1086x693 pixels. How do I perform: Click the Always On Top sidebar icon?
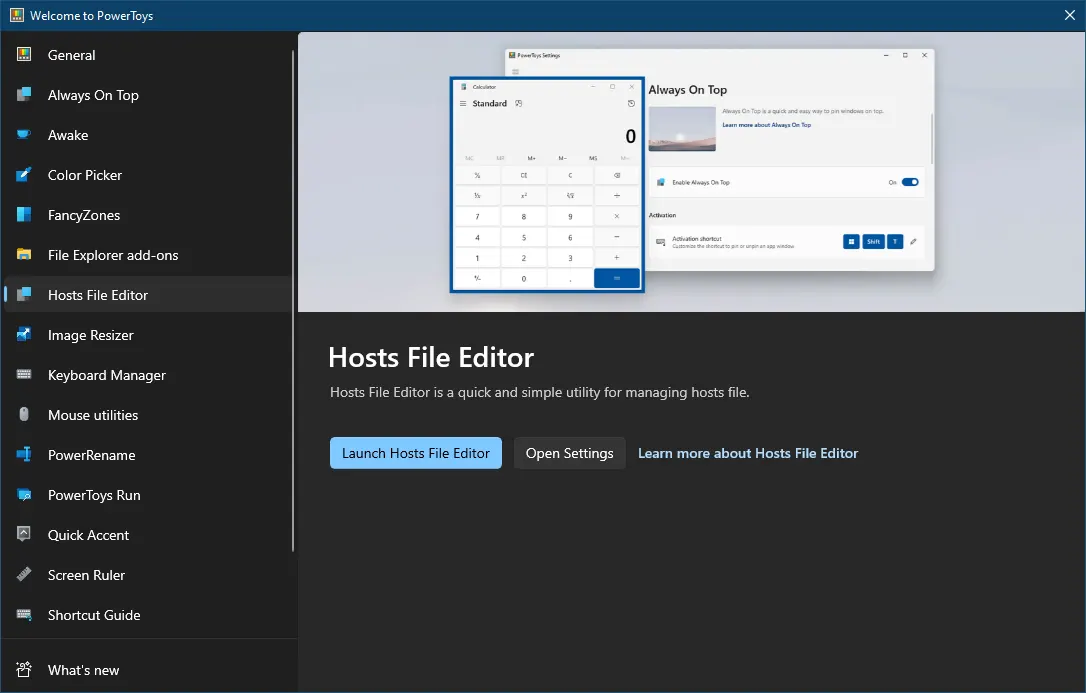24,95
